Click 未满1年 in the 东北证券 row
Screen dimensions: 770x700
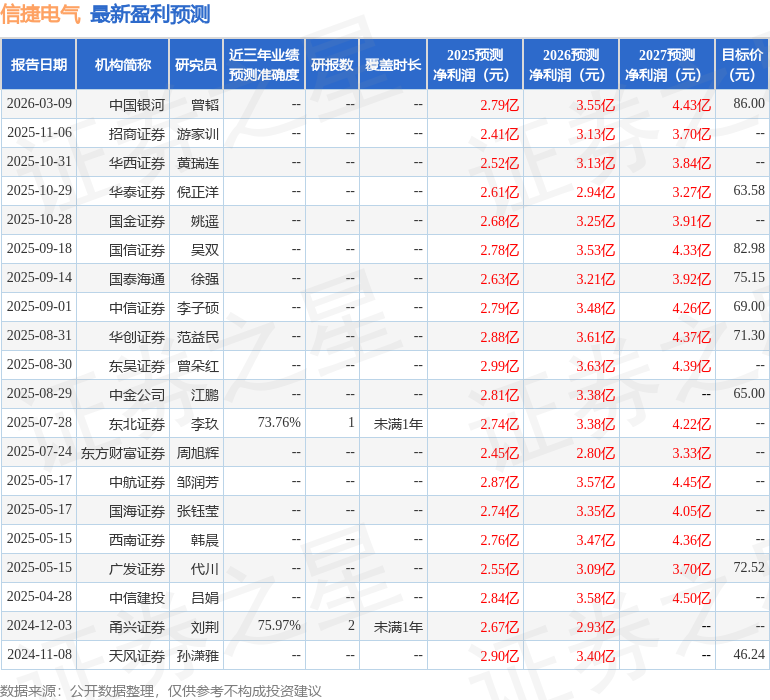click(398, 423)
